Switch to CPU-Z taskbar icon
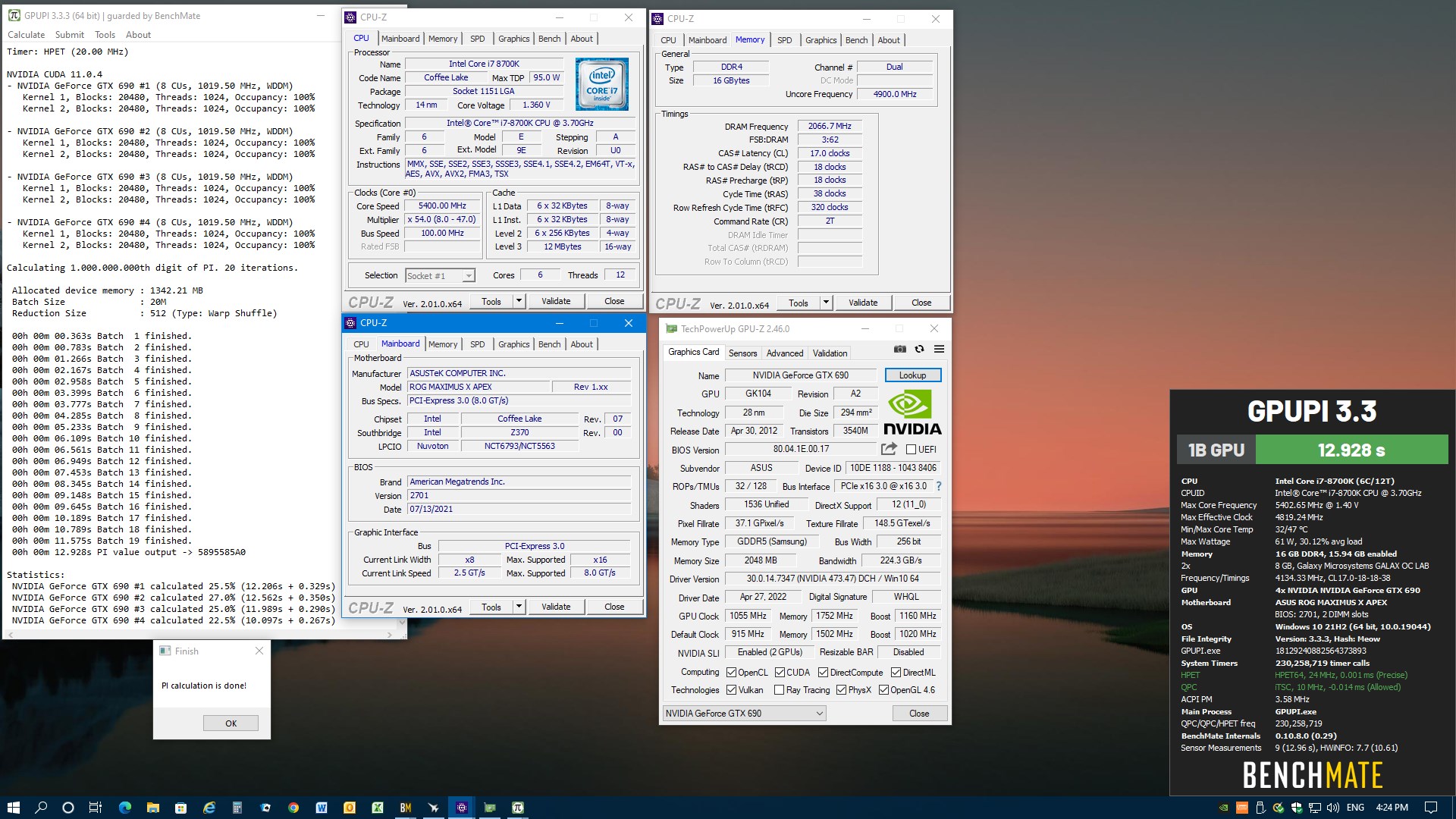The width and height of the screenshot is (1456, 819). click(461, 808)
